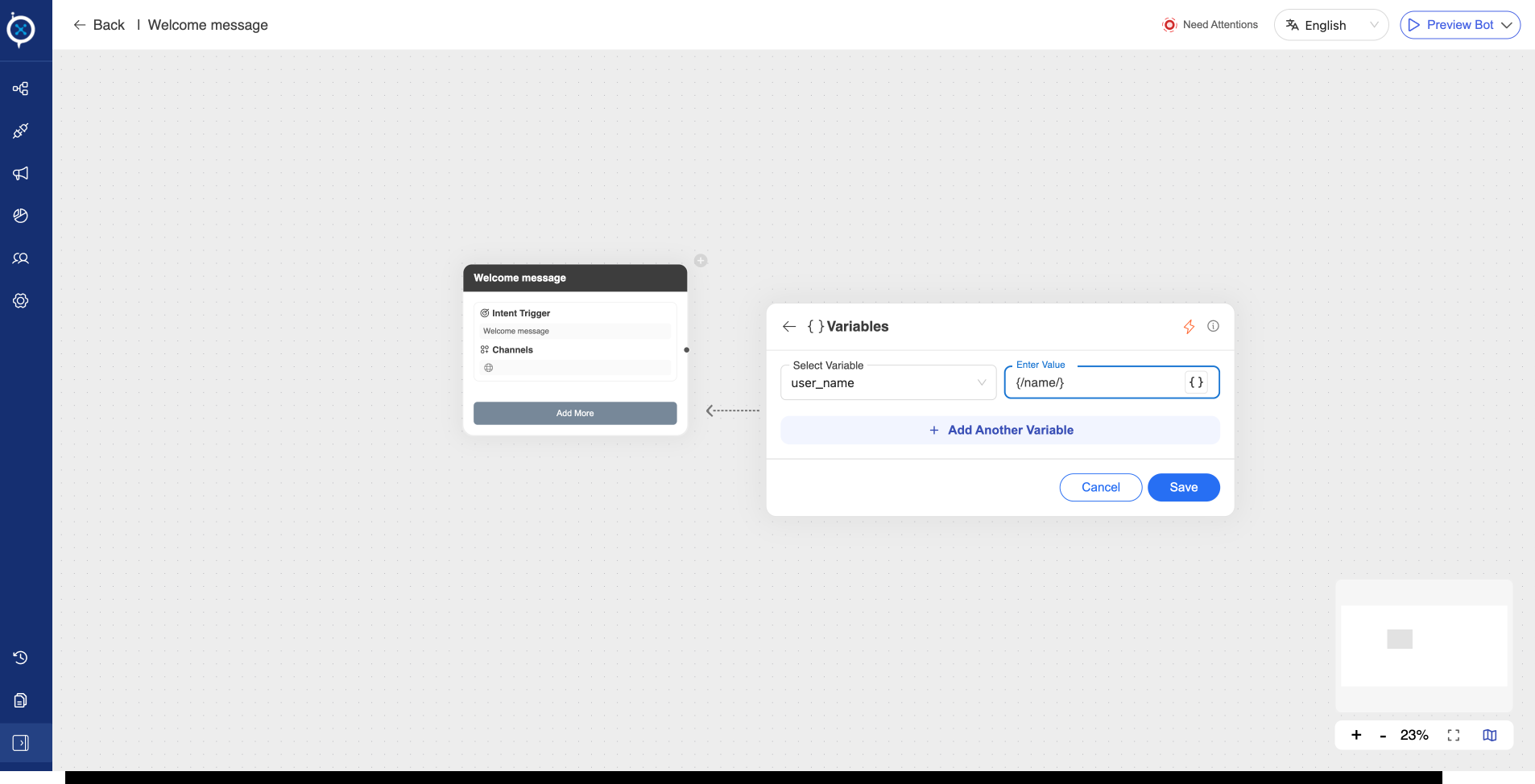
Task: Click the fit-to-screen icon
Action: [1454, 735]
